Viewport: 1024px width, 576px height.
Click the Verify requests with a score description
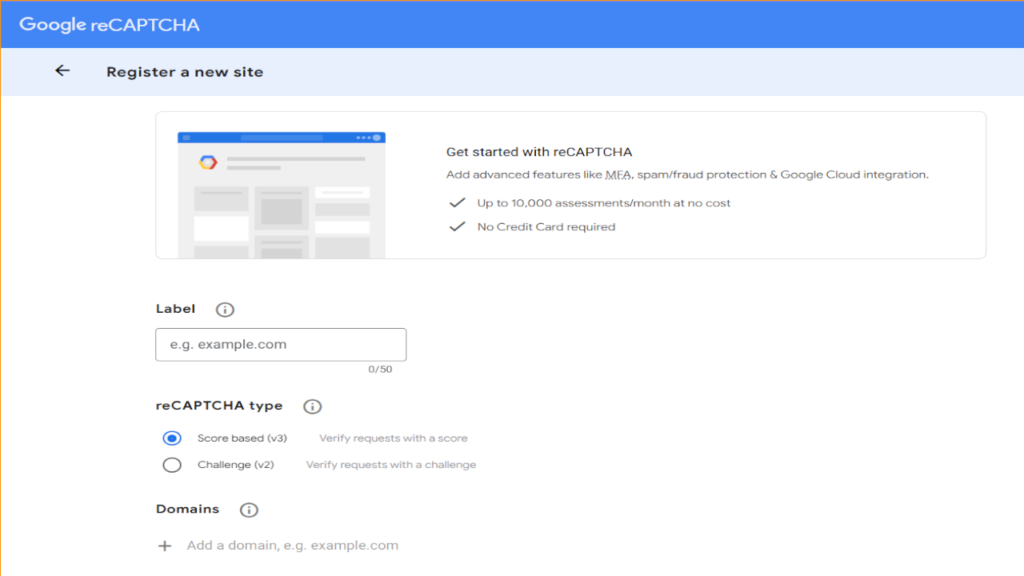pos(393,438)
